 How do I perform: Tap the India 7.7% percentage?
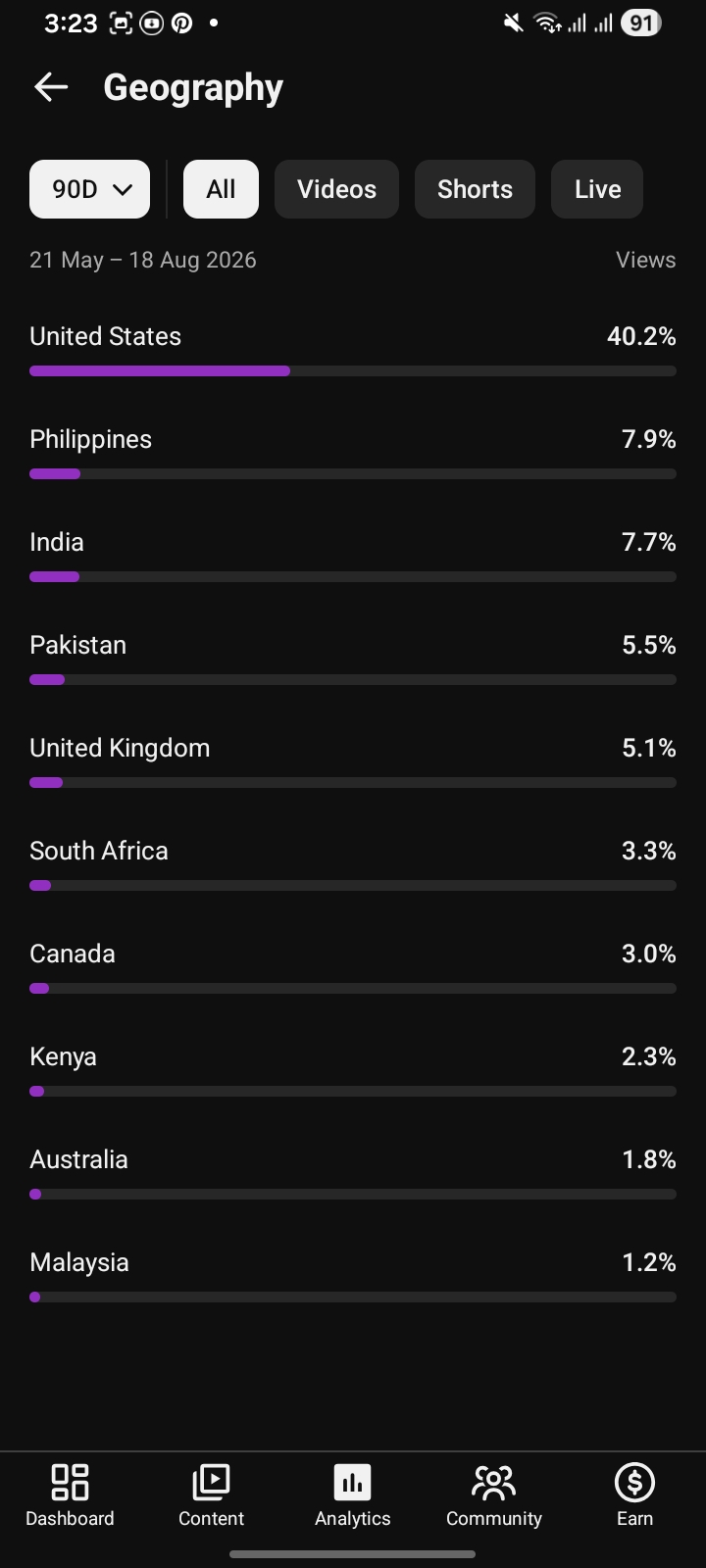click(649, 542)
